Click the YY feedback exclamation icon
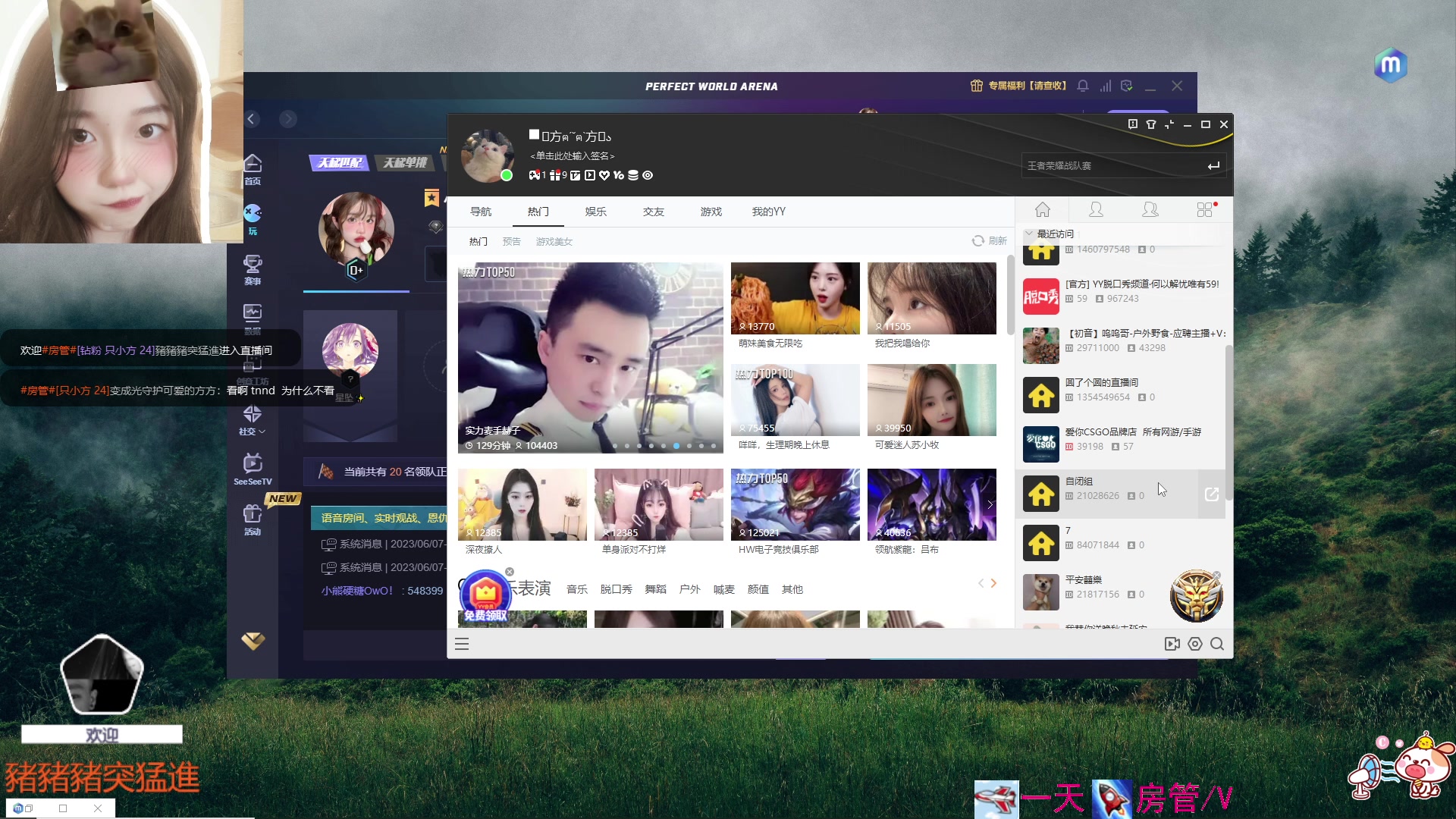 click(x=1133, y=124)
